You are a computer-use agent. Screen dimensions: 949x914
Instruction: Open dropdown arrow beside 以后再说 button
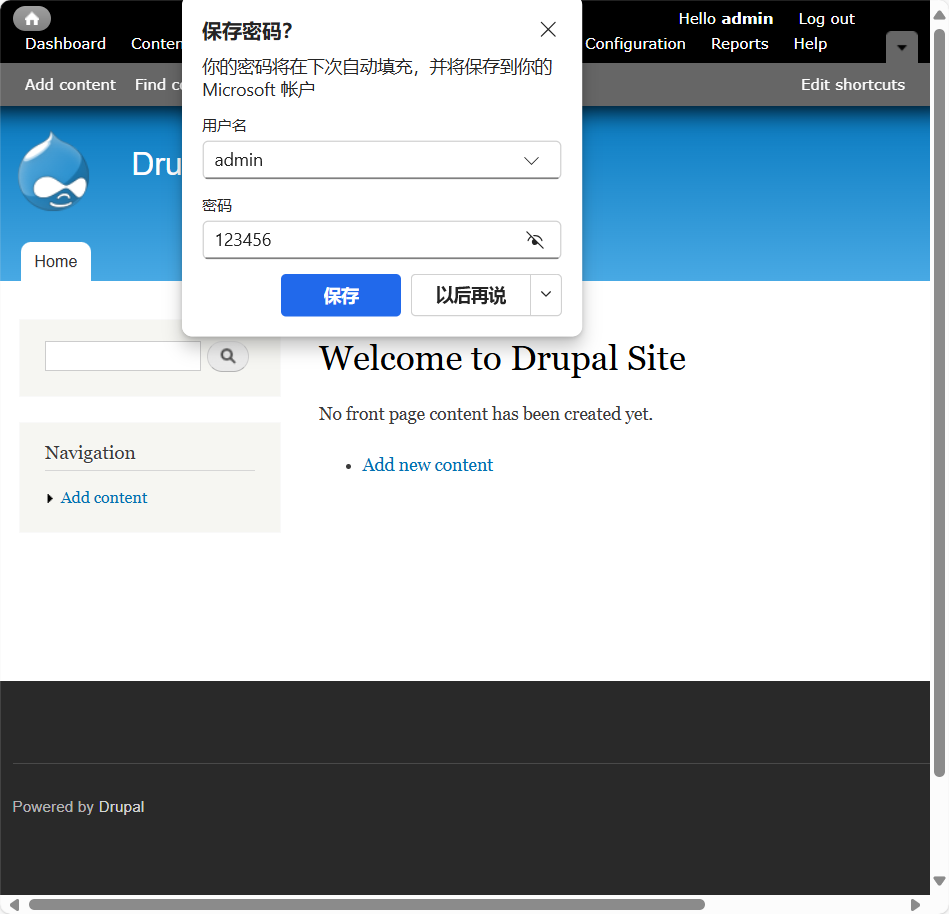[x=546, y=295]
